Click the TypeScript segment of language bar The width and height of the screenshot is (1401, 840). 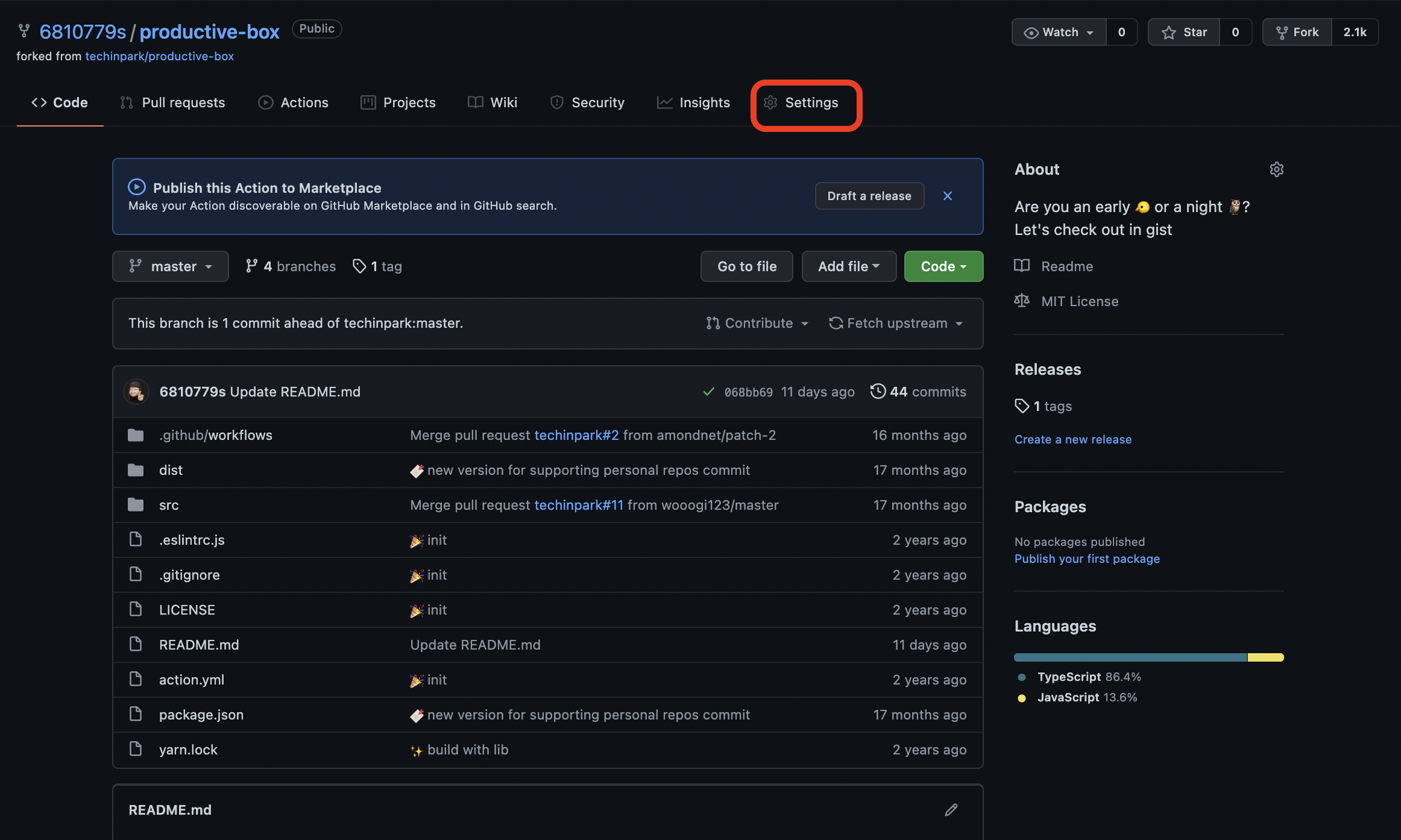1130,657
